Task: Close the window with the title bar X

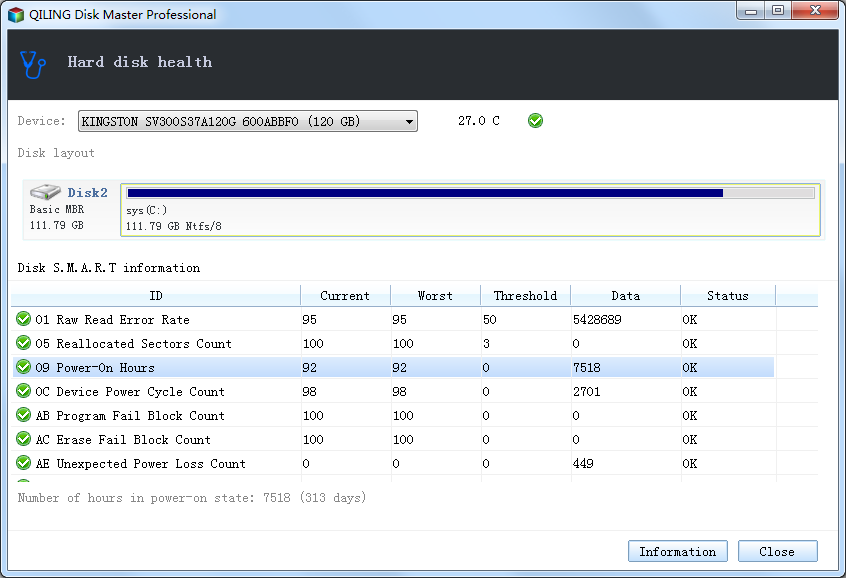Action: [815, 11]
